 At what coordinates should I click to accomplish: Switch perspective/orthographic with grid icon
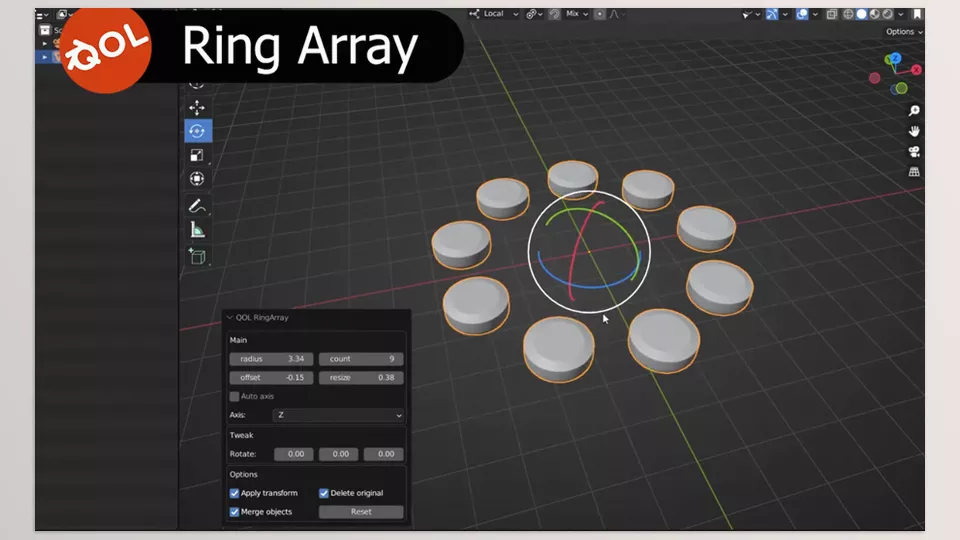914,172
